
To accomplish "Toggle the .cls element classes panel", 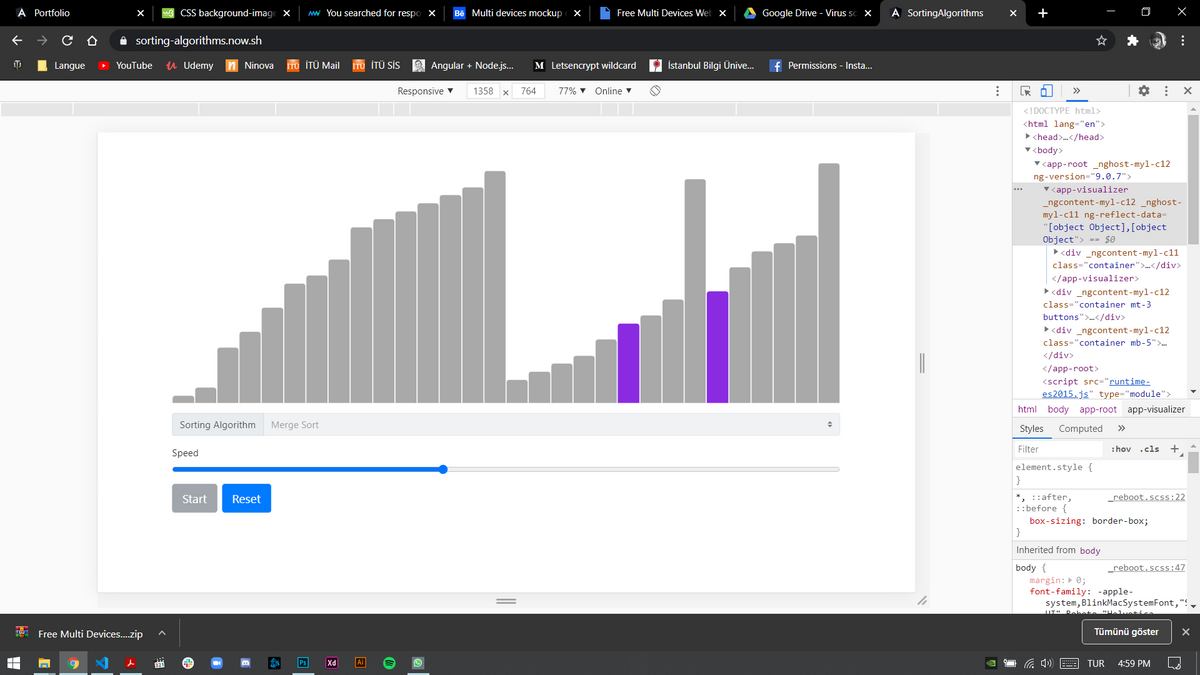I will point(1150,450).
